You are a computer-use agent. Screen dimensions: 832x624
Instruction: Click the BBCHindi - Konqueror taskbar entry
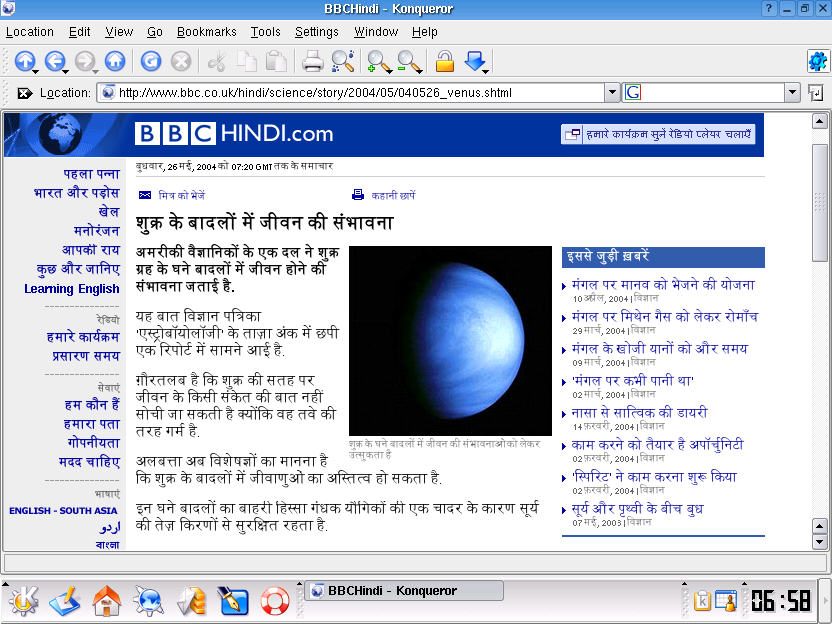tap(404, 591)
